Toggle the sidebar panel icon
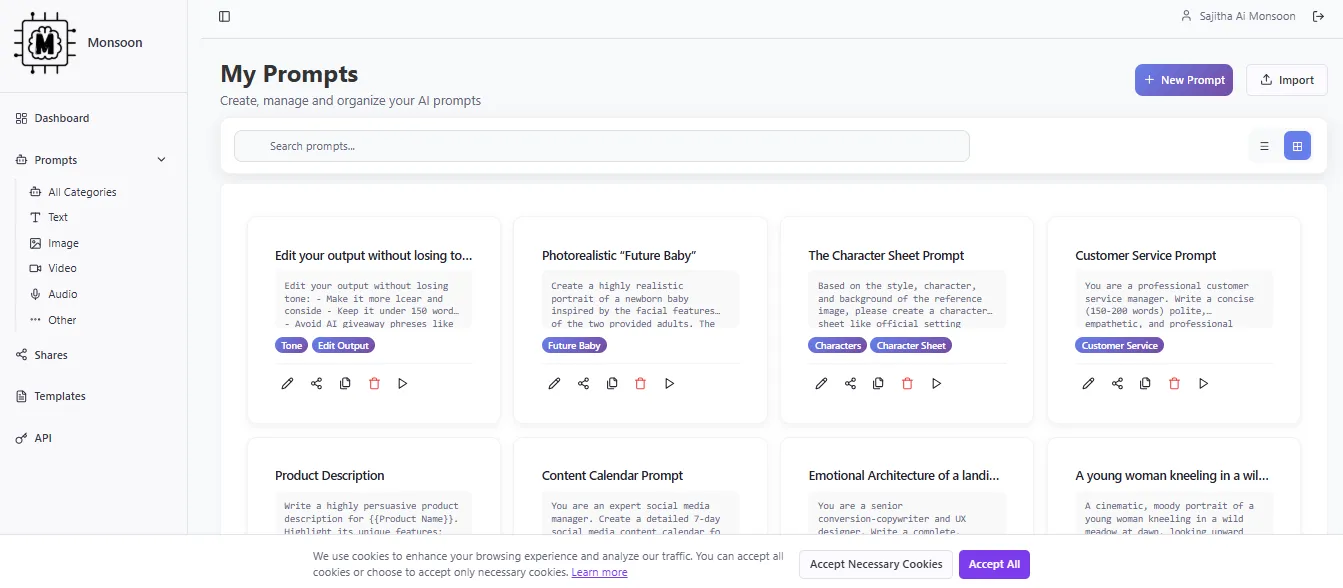1343x588 pixels. point(224,16)
